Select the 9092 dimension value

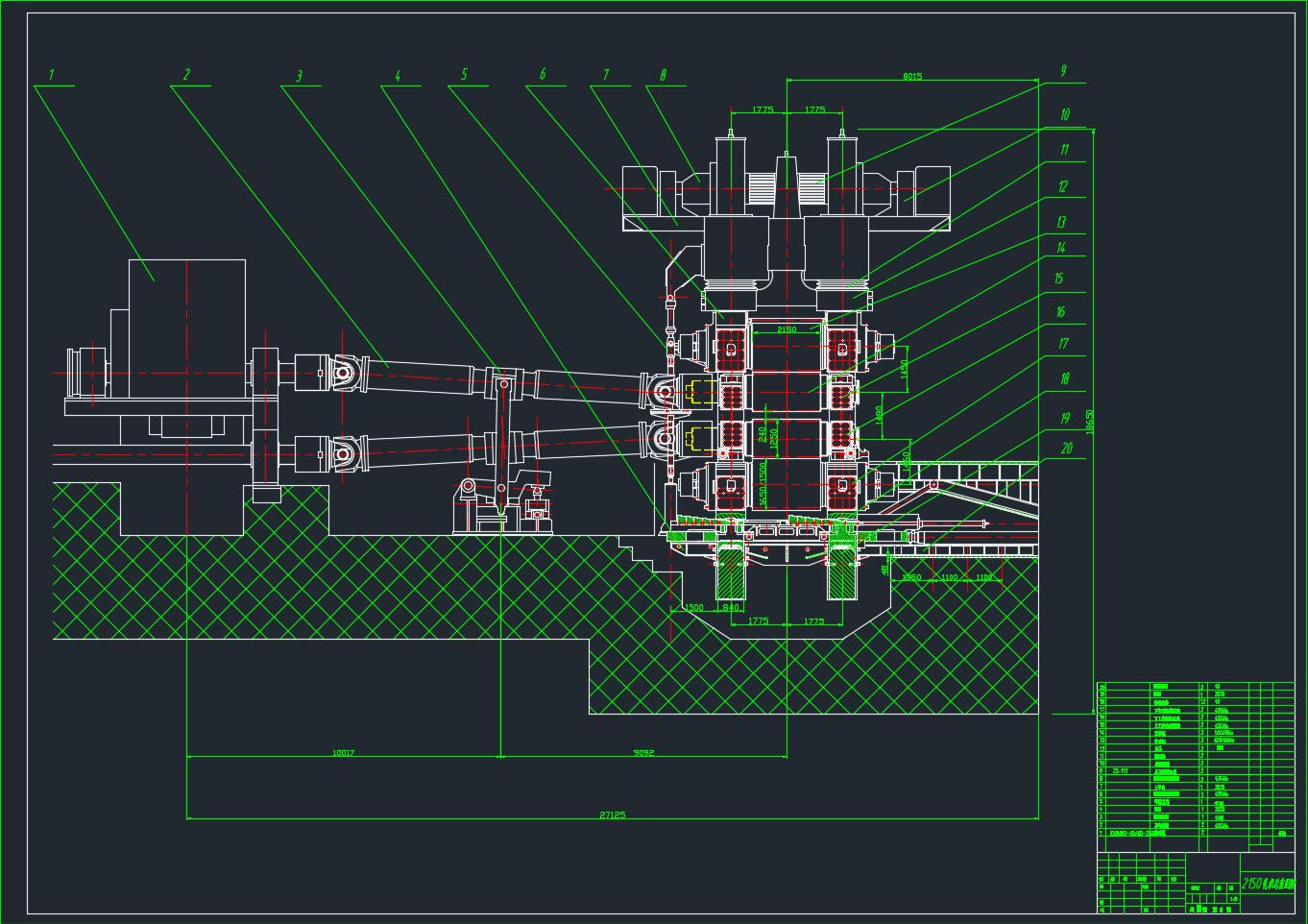click(643, 753)
